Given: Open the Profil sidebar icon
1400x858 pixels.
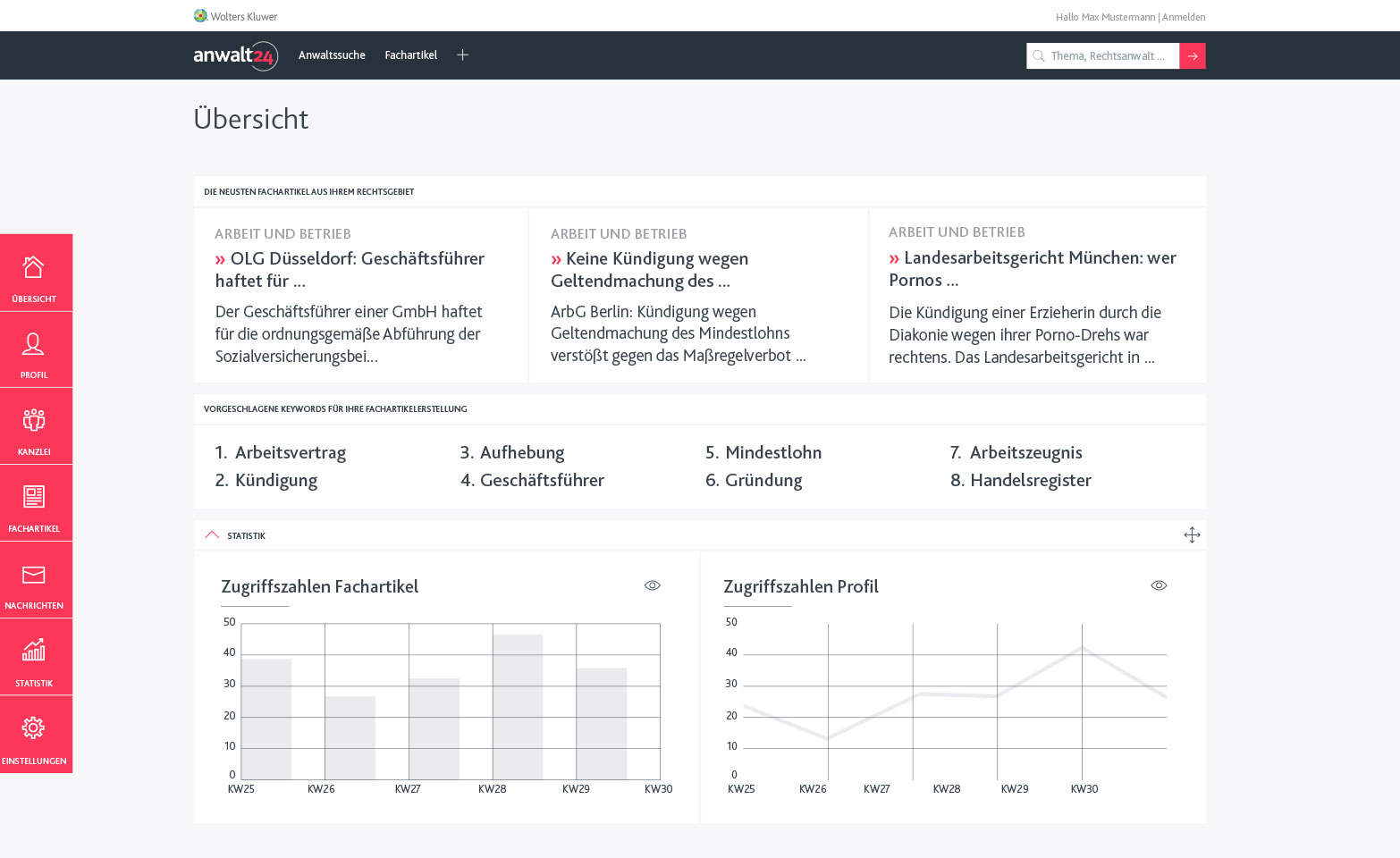Looking at the screenshot, I should tap(34, 345).
